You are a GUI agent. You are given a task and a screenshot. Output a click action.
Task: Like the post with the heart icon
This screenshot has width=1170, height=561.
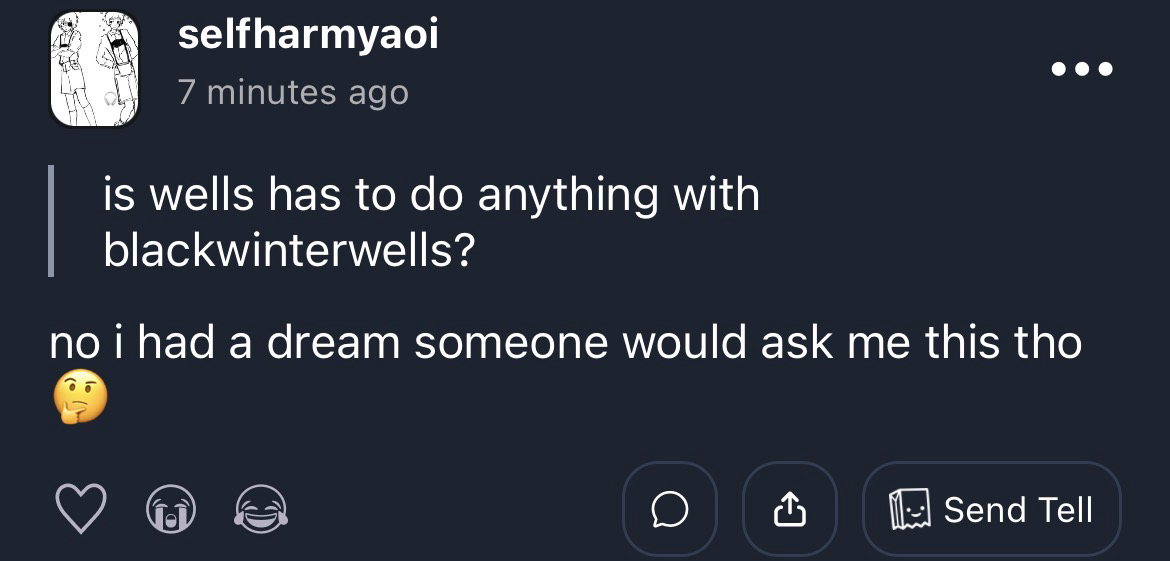pos(79,510)
